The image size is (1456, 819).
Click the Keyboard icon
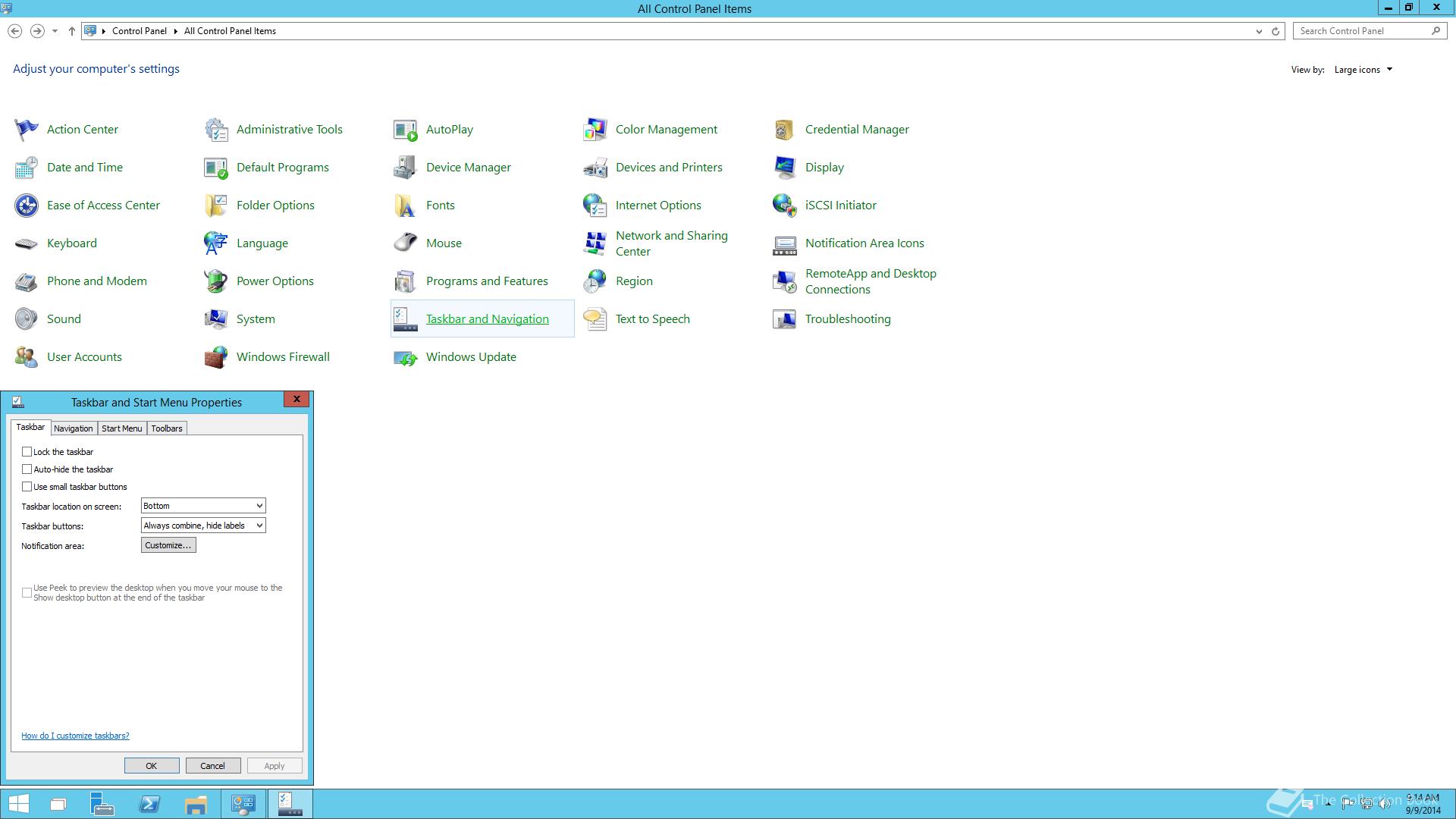coord(27,243)
